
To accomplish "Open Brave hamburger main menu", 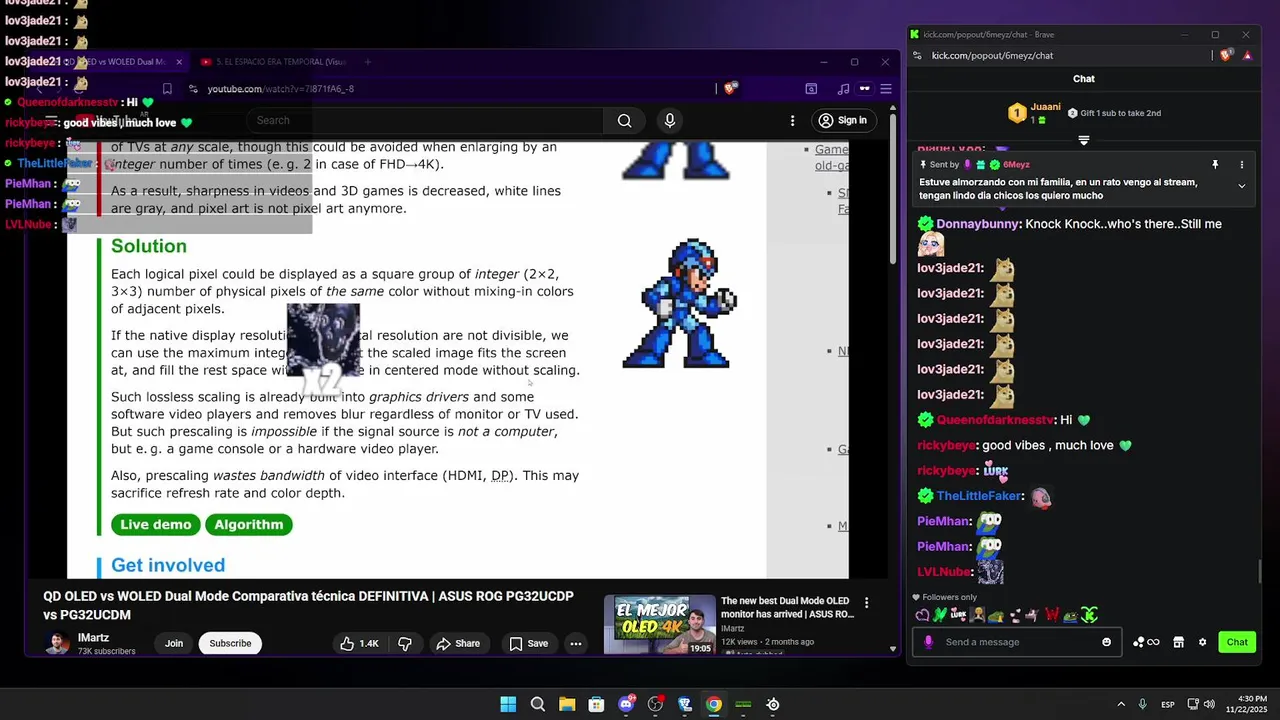I will click(886, 89).
